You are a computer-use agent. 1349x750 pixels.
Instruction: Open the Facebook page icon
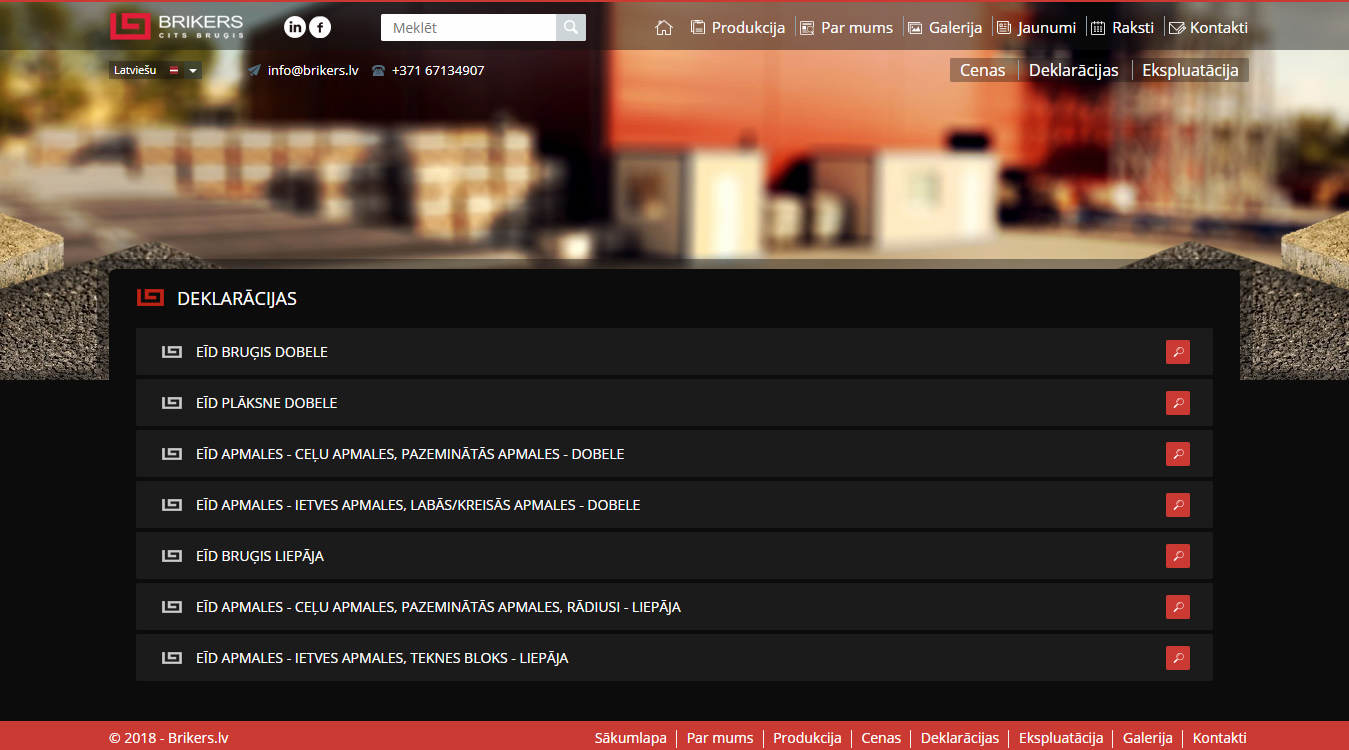coord(320,27)
